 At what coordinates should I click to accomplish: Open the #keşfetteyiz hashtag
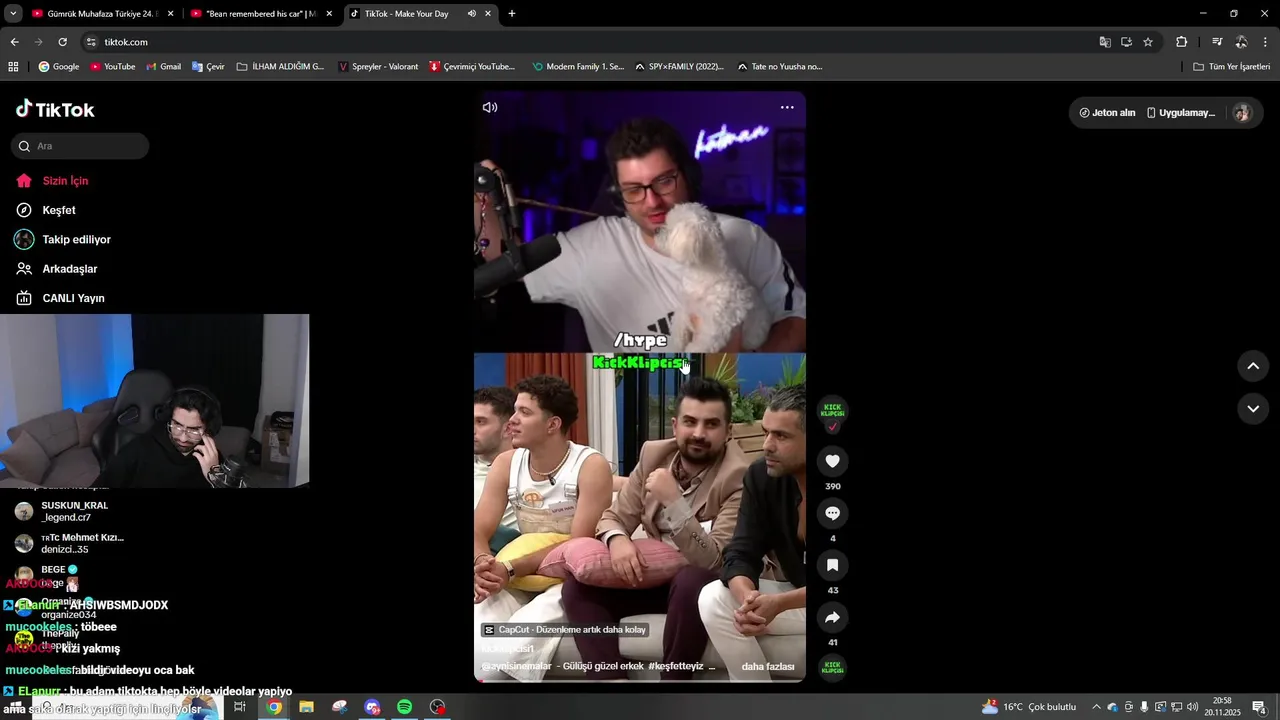(676, 666)
